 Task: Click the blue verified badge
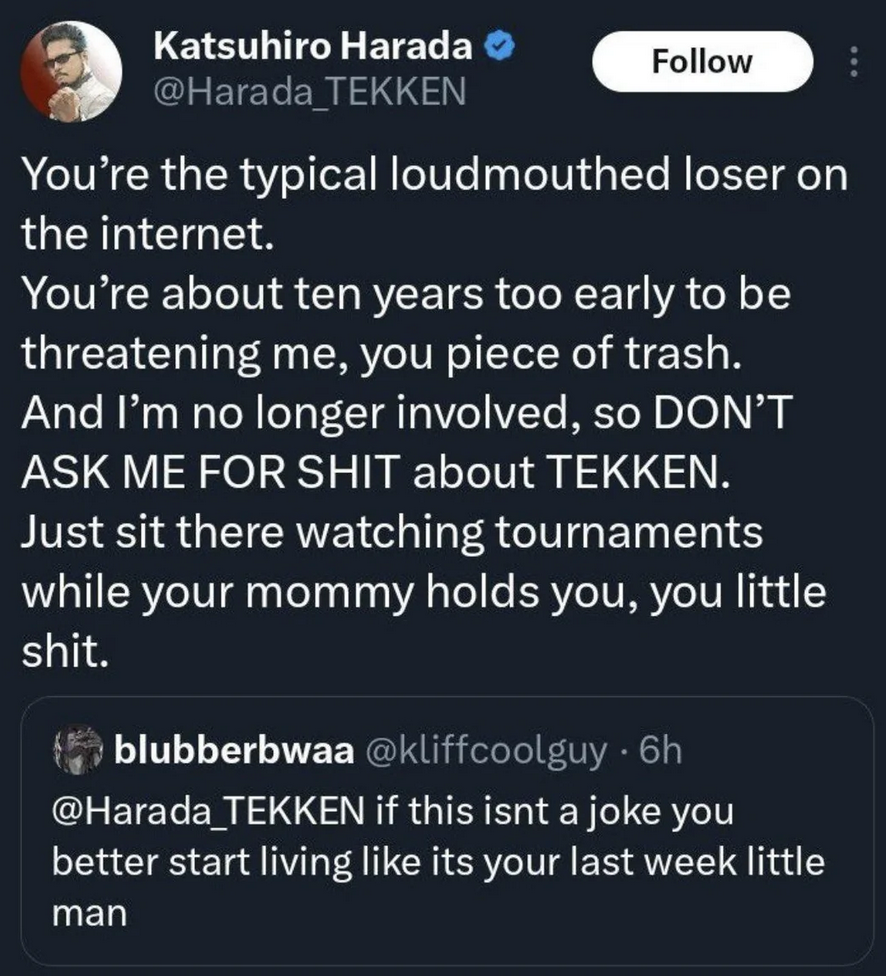(499, 47)
